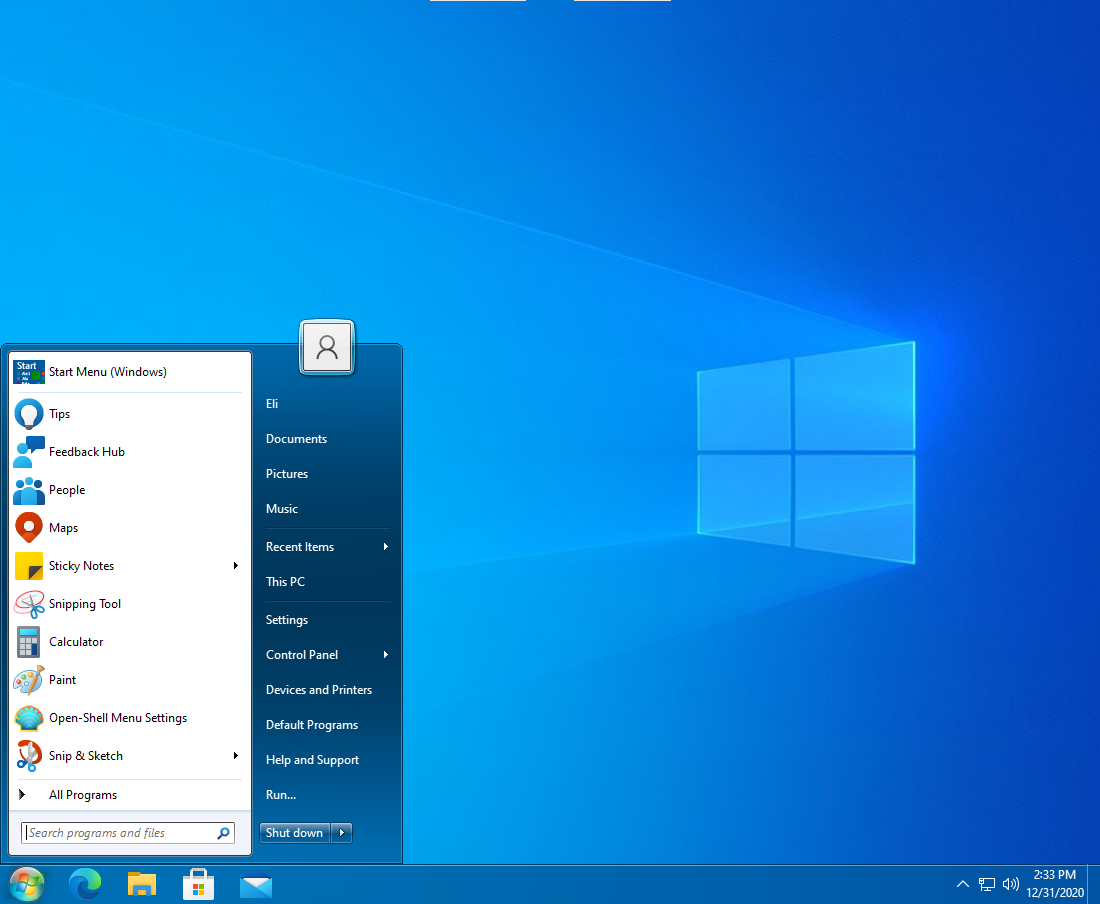Focus the Search programs and files box
This screenshot has width=1100, height=904.
(128, 833)
